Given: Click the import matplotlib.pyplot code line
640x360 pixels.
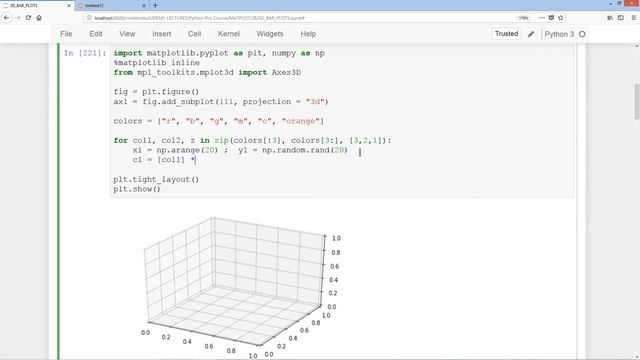Looking at the screenshot, I should coord(219,53).
